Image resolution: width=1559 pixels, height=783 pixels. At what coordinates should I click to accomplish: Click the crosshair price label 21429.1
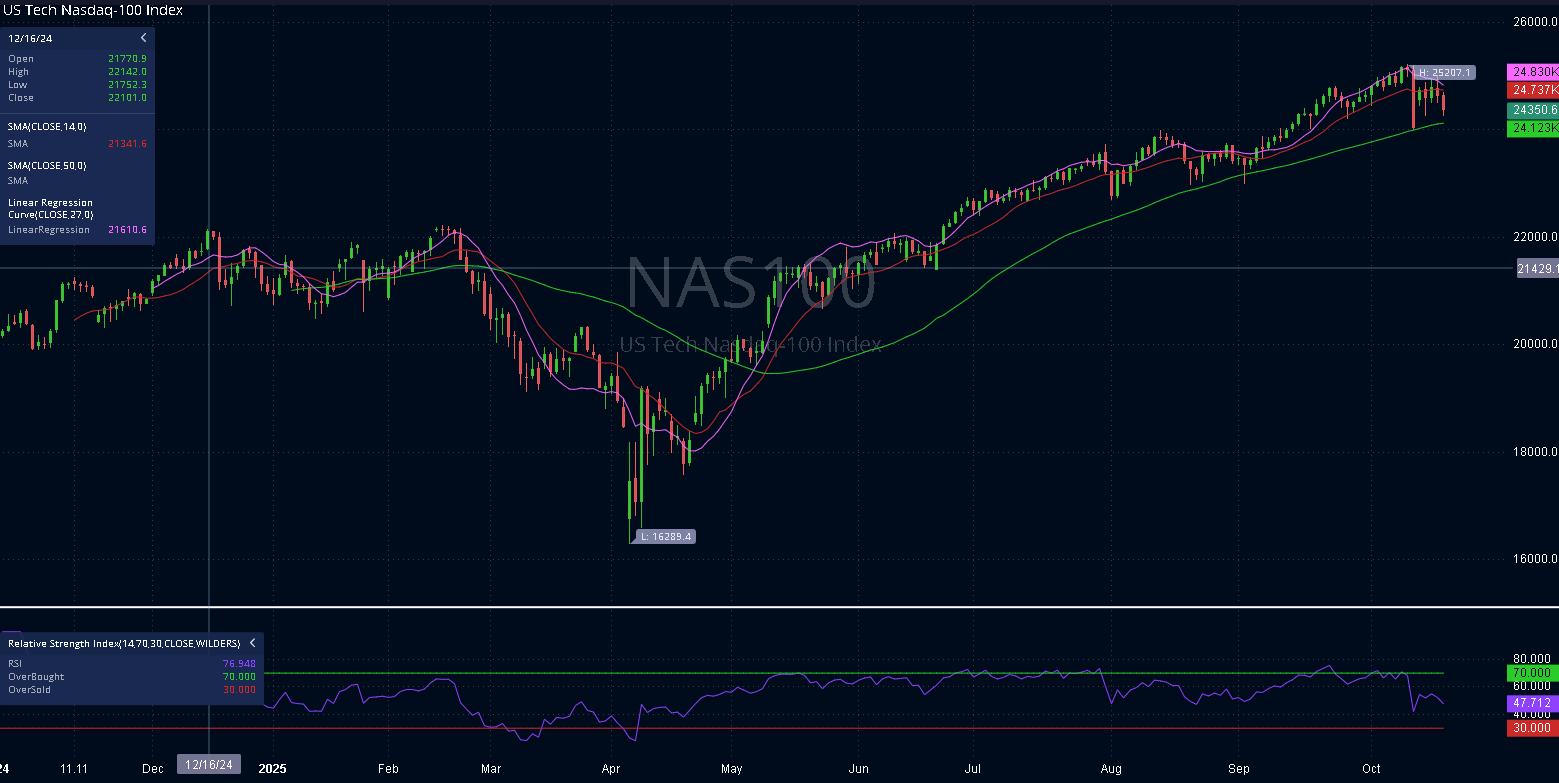point(1537,269)
